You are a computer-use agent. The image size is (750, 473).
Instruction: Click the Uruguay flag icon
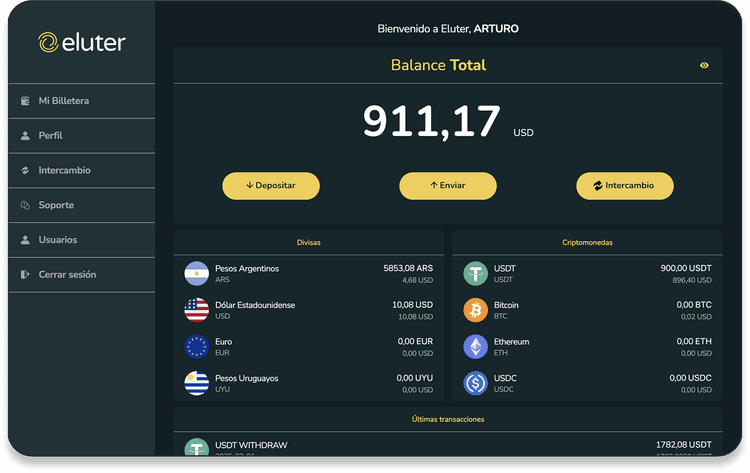point(196,383)
